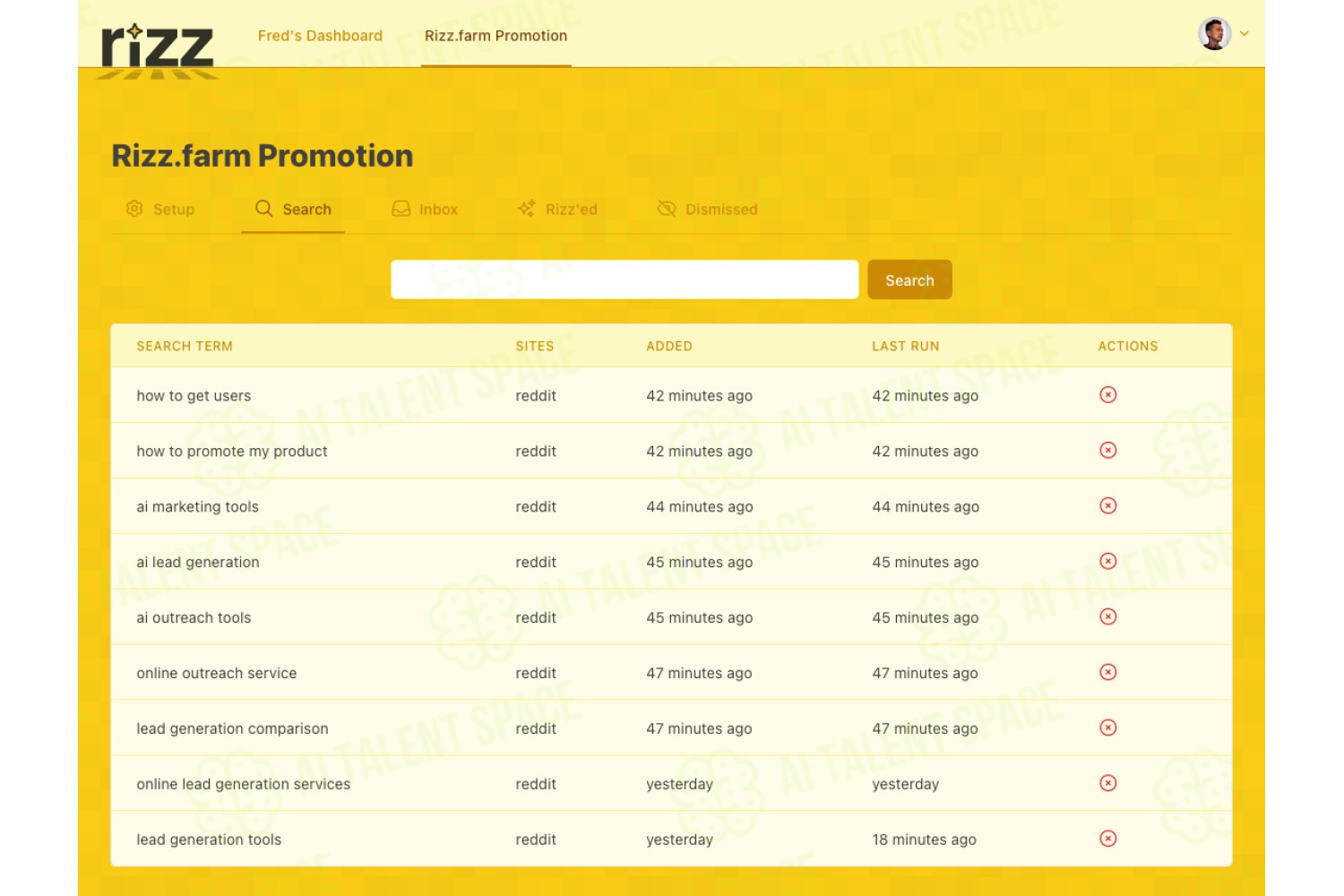Click reddit in 'lead generation tools' row
The width and height of the screenshot is (1344, 896).
(x=536, y=840)
